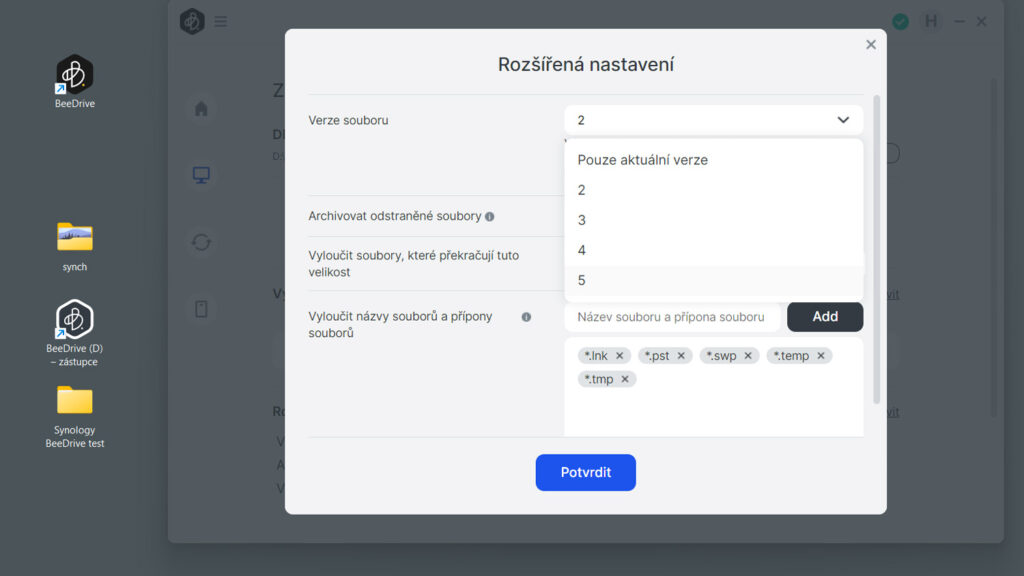This screenshot has width=1024, height=576.
Task: Select Pouze aktuální verze option
Action: point(642,160)
